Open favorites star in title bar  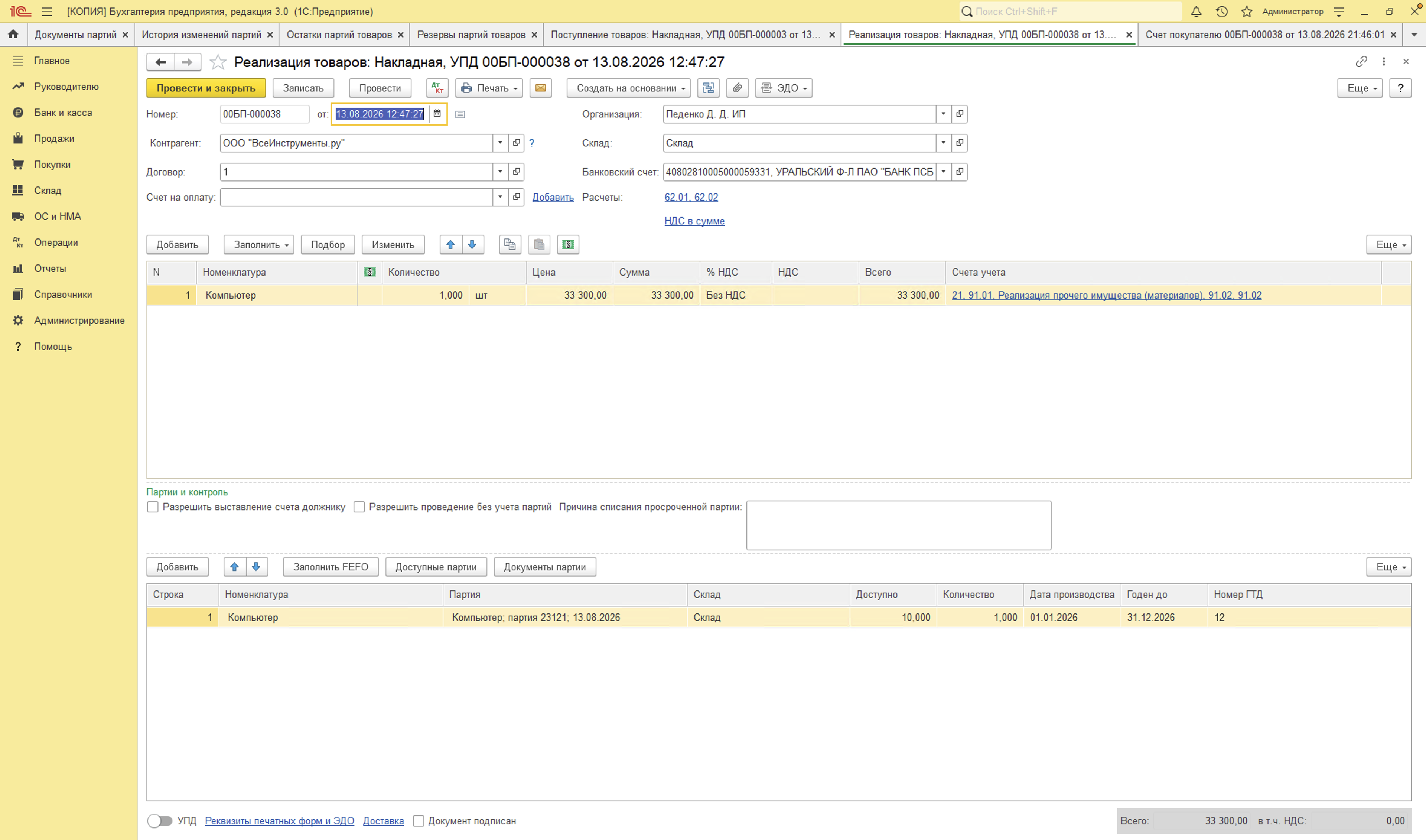click(1247, 11)
